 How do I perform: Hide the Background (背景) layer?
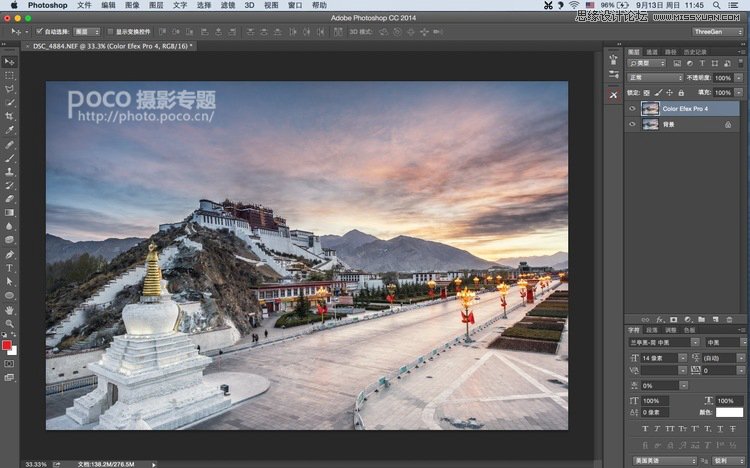pos(632,124)
